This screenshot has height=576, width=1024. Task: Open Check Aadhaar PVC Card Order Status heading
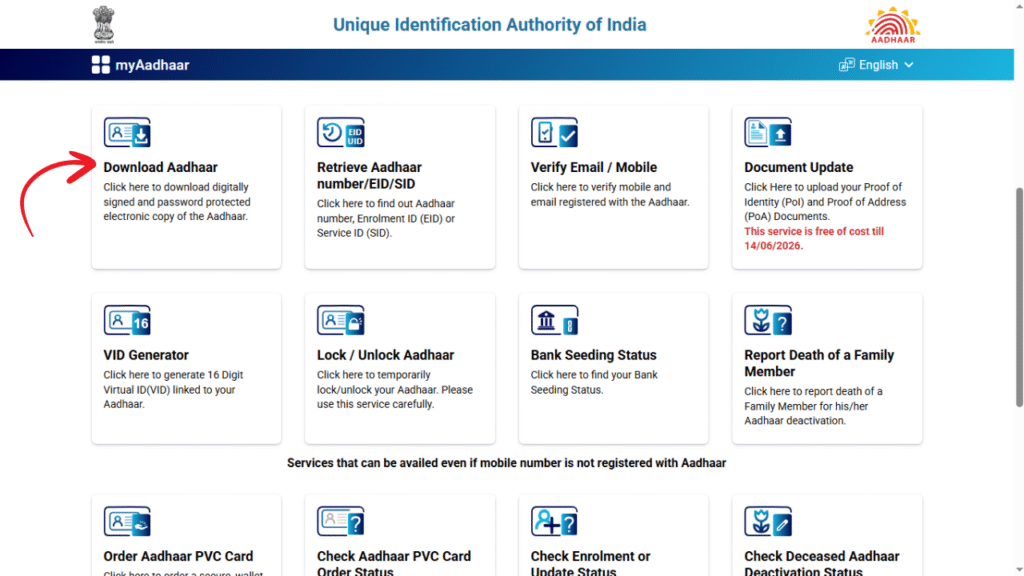pyautogui.click(x=394, y=563)
